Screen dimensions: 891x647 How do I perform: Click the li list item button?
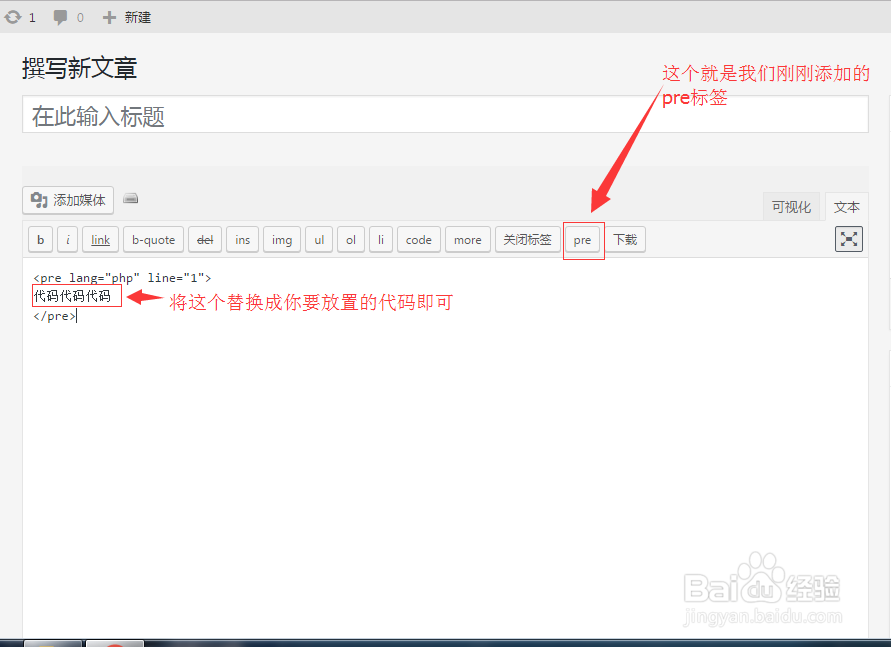[381, 240]
